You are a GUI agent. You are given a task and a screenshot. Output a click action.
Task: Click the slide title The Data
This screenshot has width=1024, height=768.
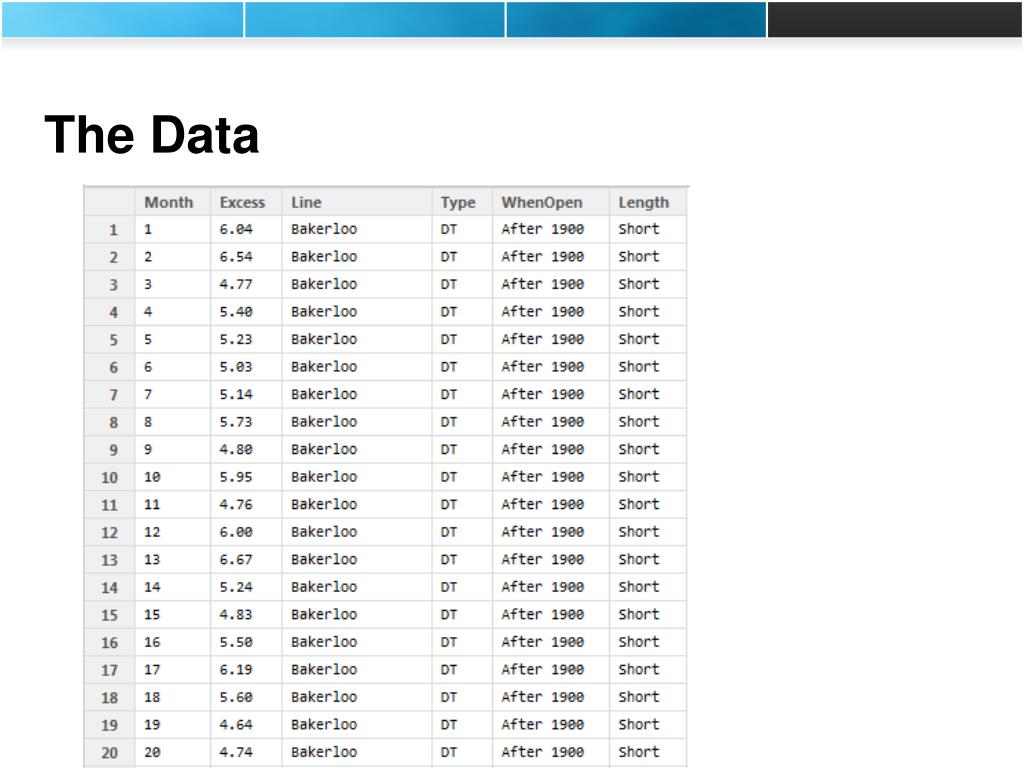(x=152, y=135)
